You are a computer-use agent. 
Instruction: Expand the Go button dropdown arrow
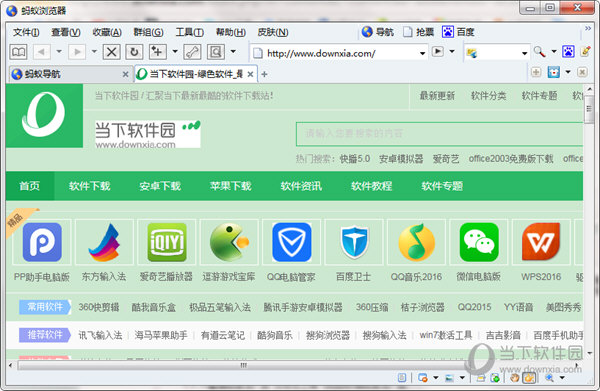pos(452,51)
